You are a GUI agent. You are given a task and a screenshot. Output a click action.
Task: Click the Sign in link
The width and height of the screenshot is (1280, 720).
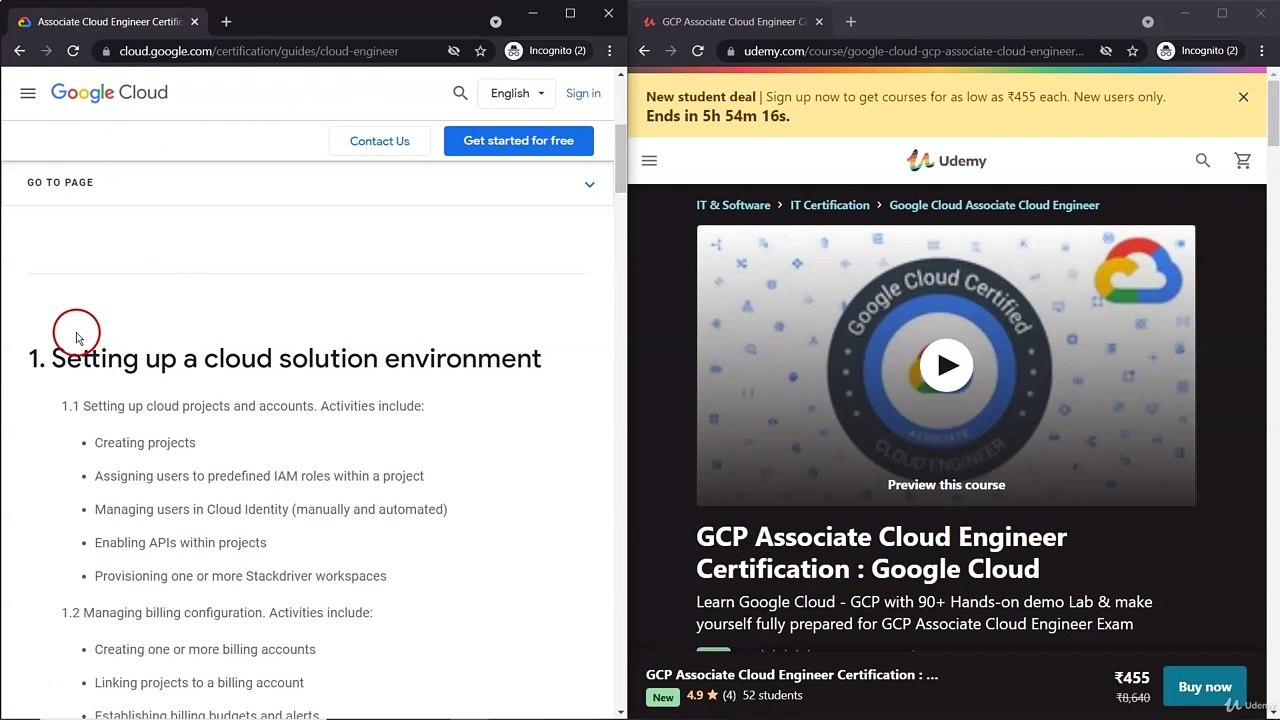583,93
